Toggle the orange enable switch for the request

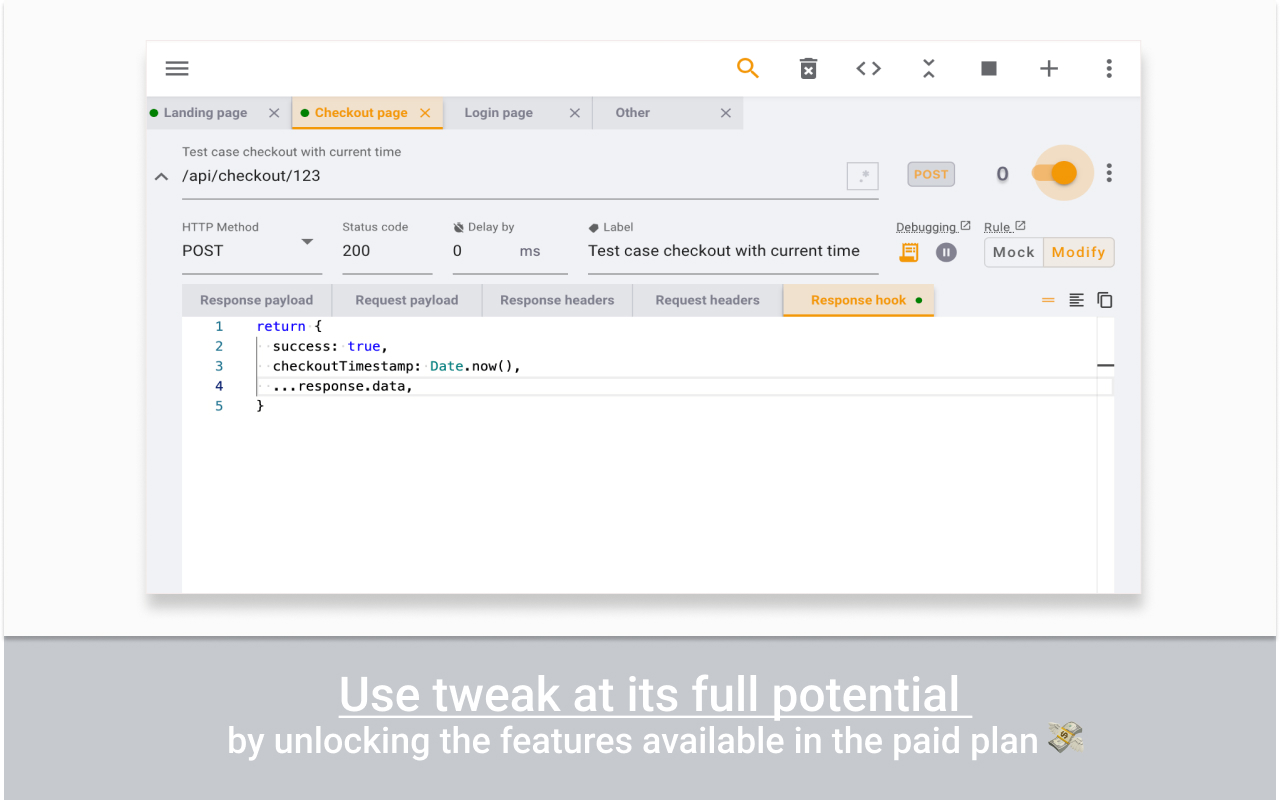click(1062, 172)
